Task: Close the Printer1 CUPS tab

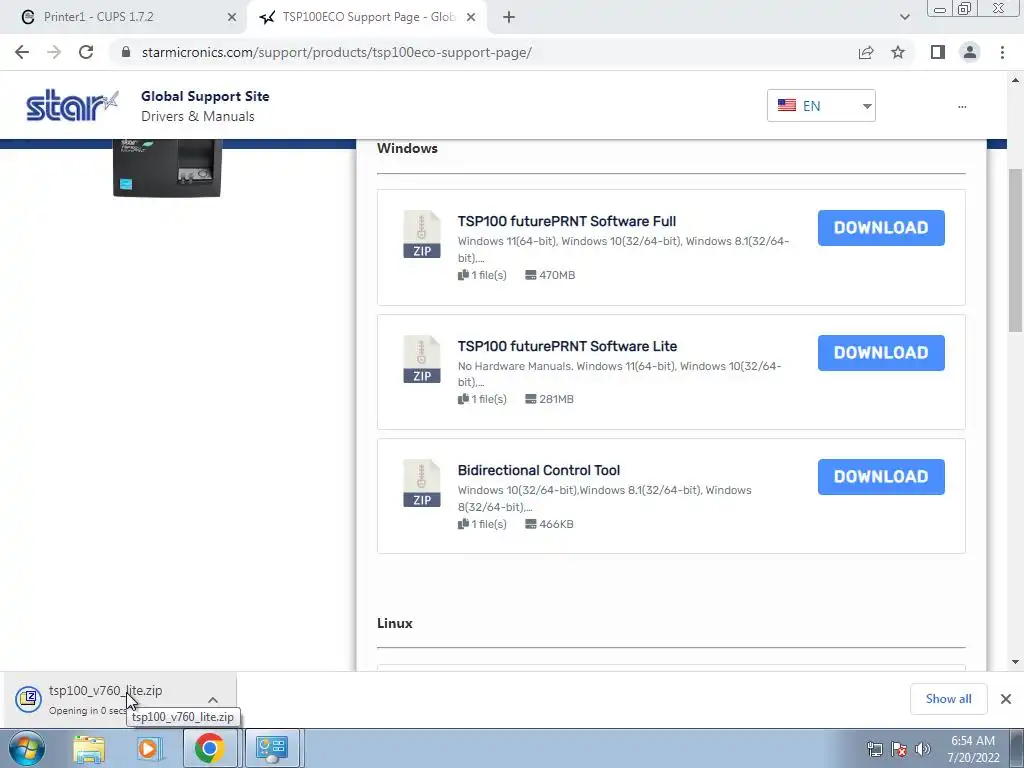Action: [x=232, y=18]
